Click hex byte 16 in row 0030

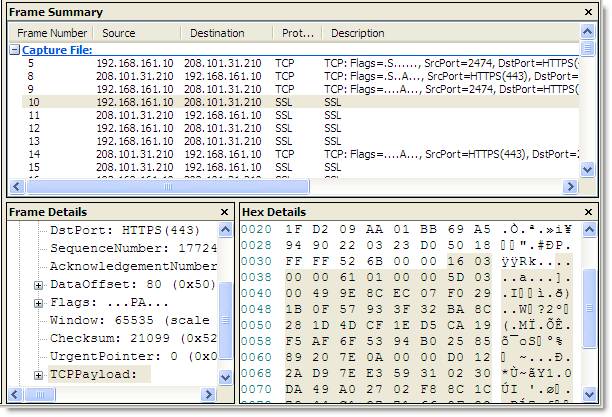tap(455, 261)
